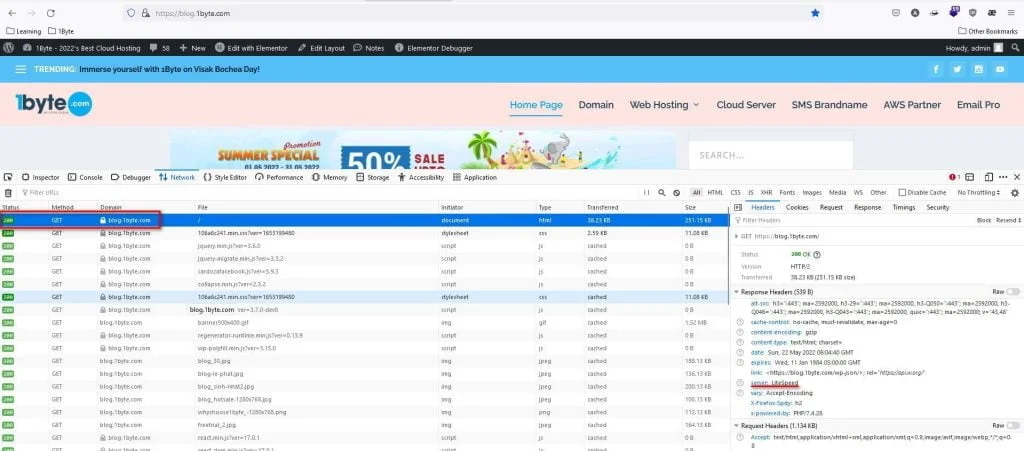The image size is (1024, 451).
Task: Collapse the Request Headers section
Action: point(737,426)
